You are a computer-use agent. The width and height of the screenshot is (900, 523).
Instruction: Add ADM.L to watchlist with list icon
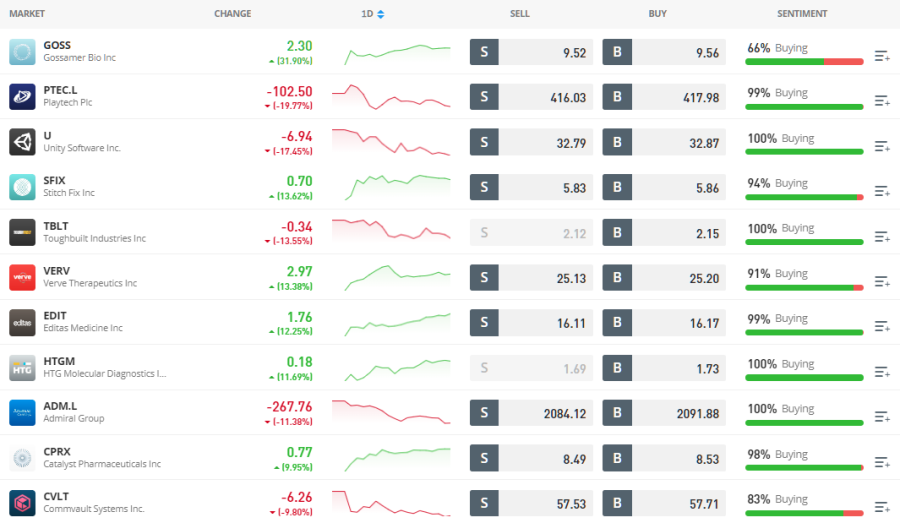(x=882, y=417)
